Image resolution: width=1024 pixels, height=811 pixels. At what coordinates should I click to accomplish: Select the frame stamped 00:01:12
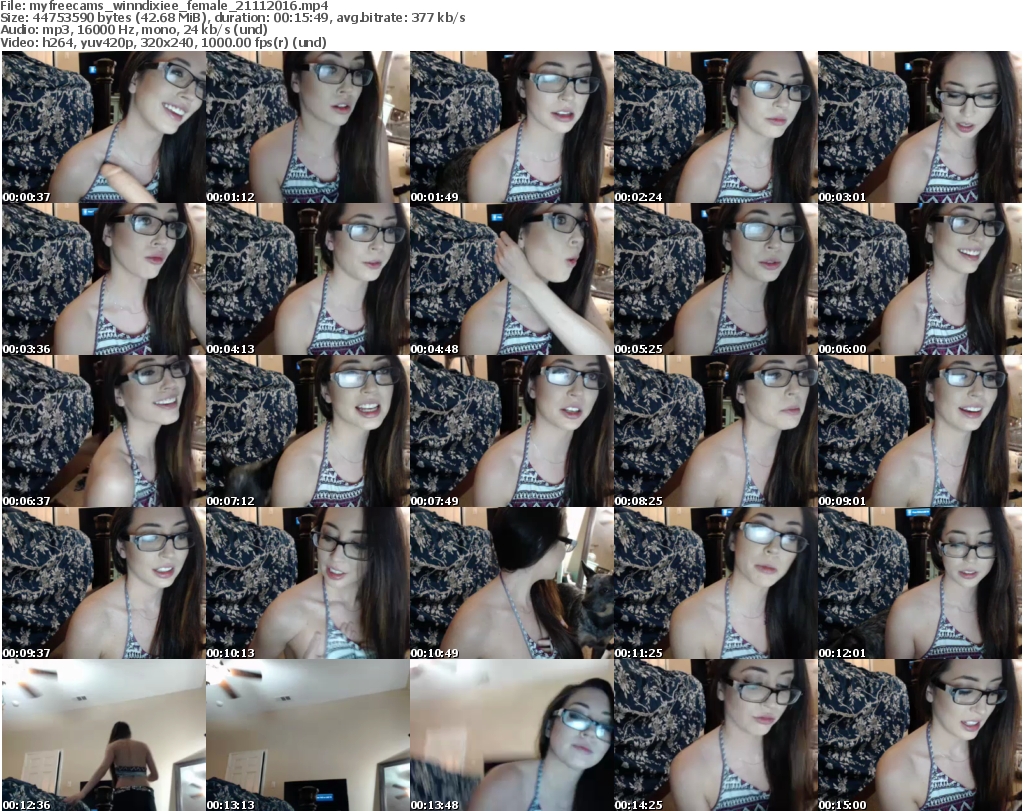click(308, 127)
